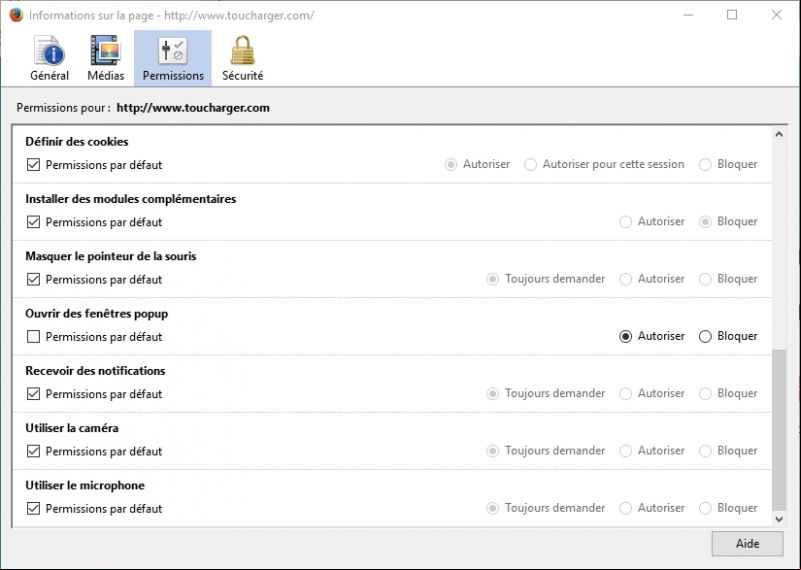801x570 pixels.
Task: Uncheck default permissions for Recevoir des notifications
Action: (33, 394)
